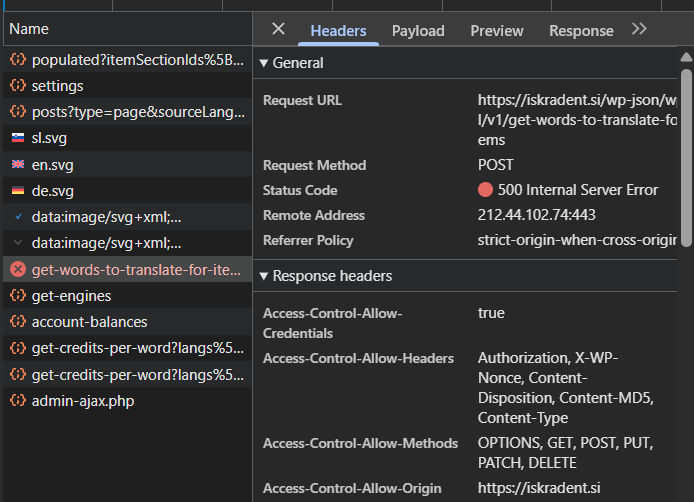Viewport: 694px width, 502px height.
Task: Collapse the General section
Action: coord(264,63)
